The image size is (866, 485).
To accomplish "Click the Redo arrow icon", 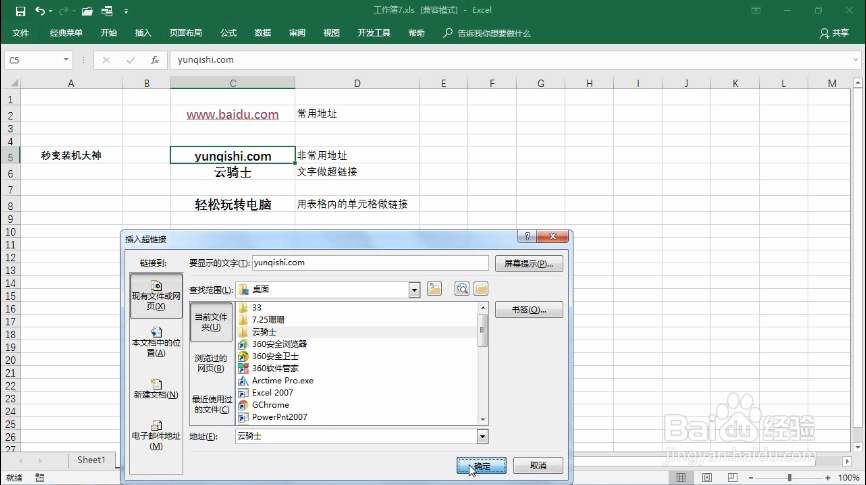I will [64, 10].
